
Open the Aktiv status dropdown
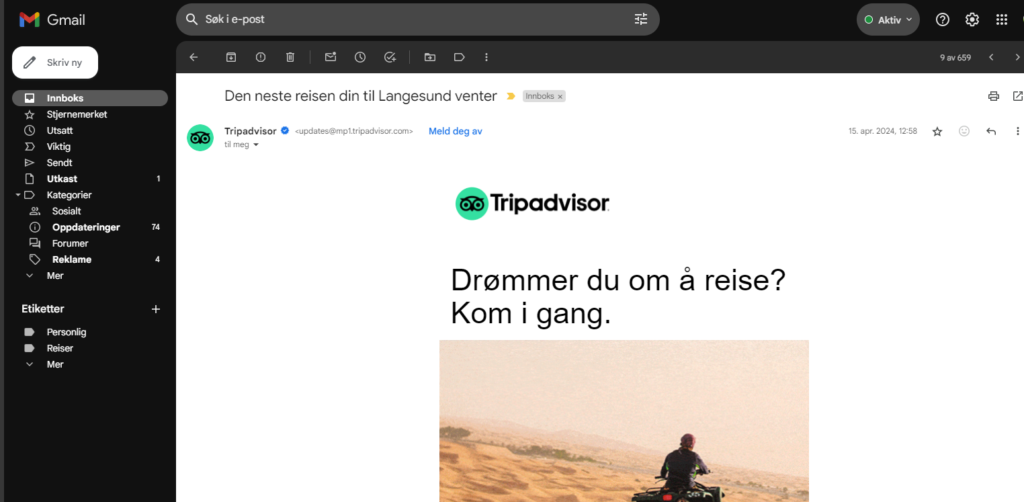(887, 19)
